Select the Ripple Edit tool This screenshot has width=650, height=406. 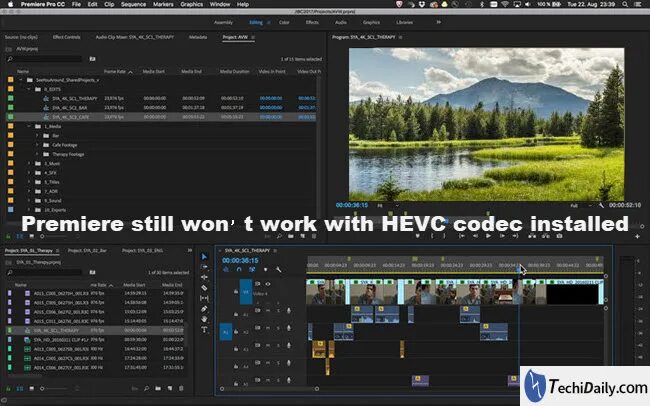pos(204,277)
